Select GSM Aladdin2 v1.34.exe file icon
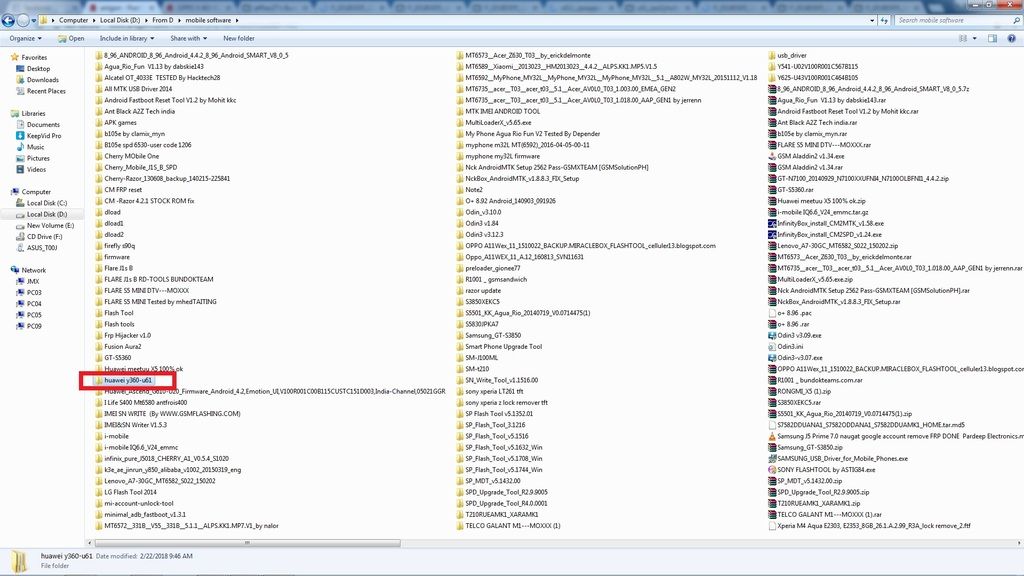The height and width of the screenshot is (576, 1024). coord(771,156)
